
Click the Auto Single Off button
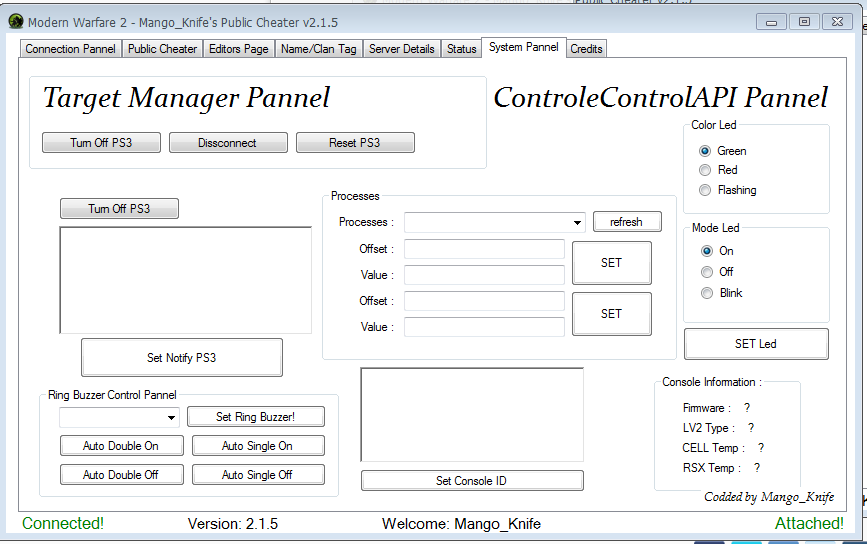click(x=258, y=475)
